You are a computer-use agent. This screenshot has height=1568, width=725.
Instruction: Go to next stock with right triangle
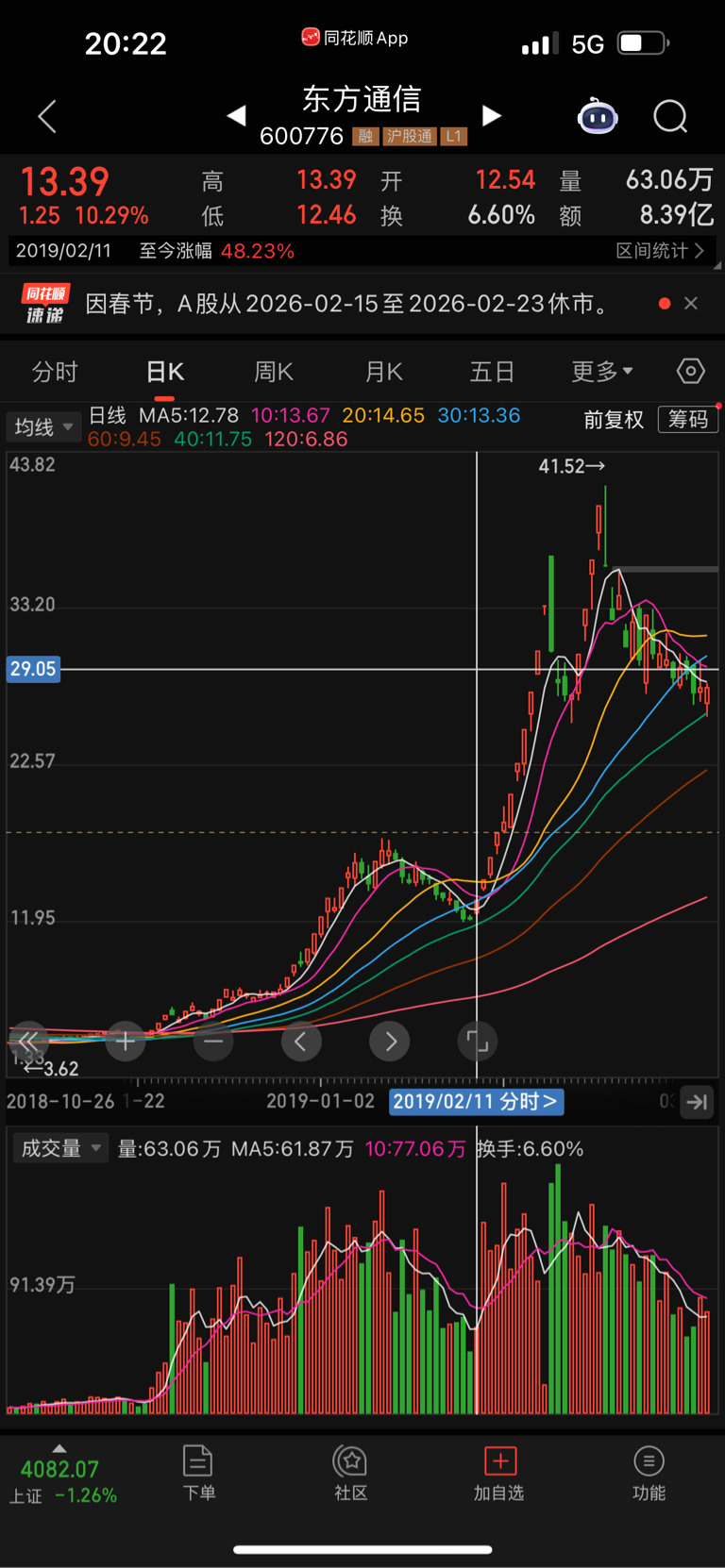click(491, 116)
